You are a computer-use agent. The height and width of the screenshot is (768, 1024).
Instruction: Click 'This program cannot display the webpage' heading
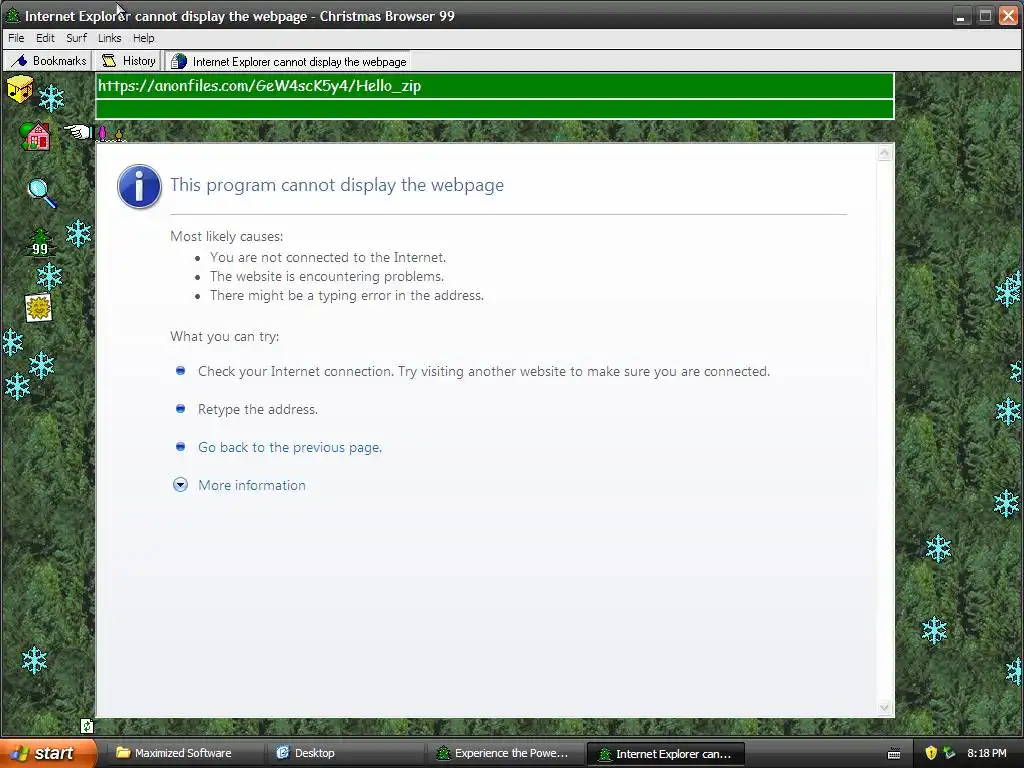337,185
